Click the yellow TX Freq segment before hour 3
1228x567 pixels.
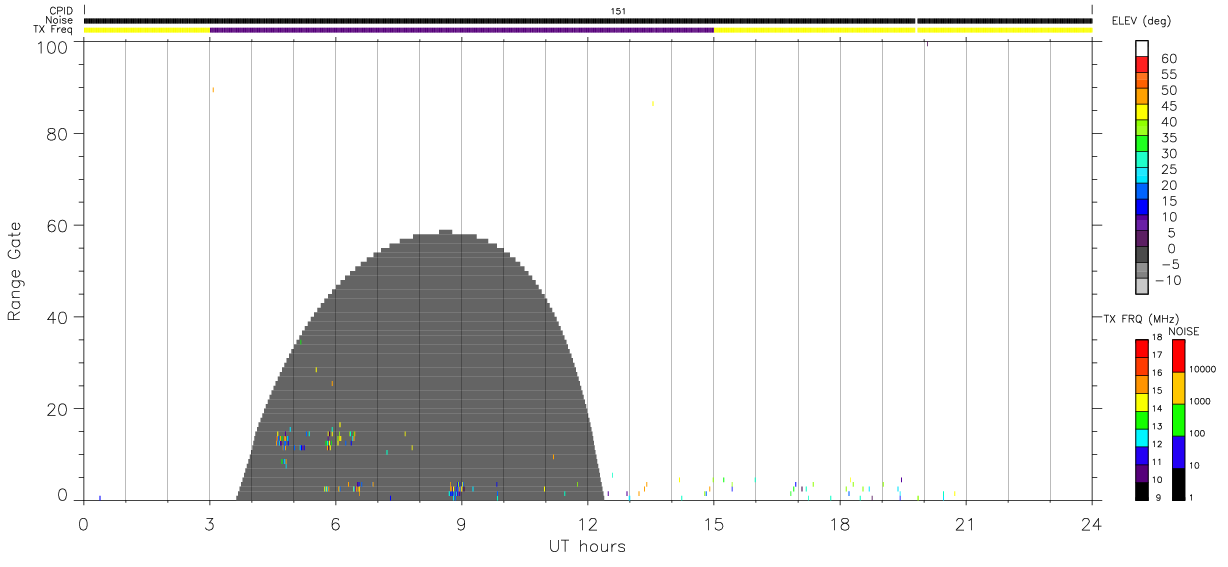click(x=146, y=30)
